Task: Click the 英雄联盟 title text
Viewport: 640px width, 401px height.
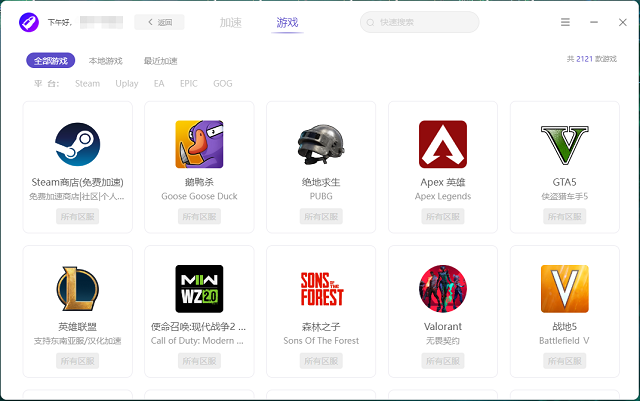Action: [x=78, y=327]
